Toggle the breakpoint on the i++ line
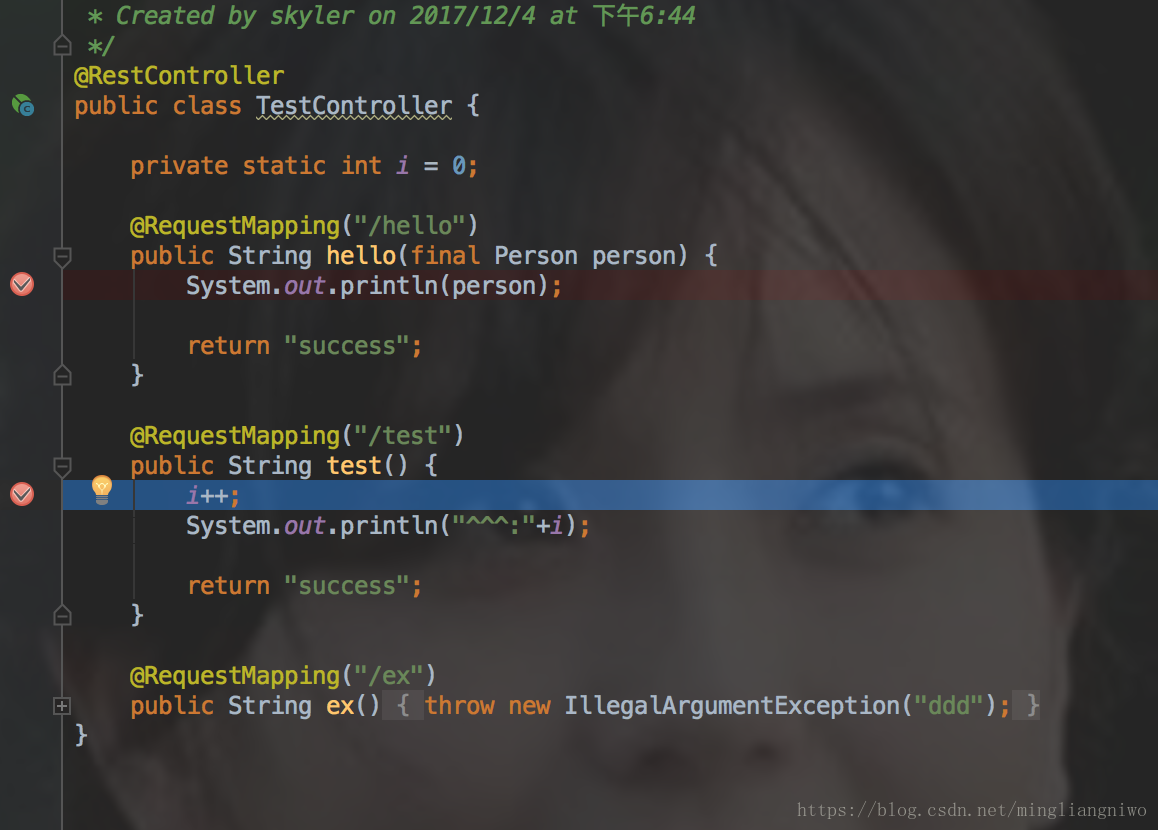1158x830 pixels. coord(22,493)
